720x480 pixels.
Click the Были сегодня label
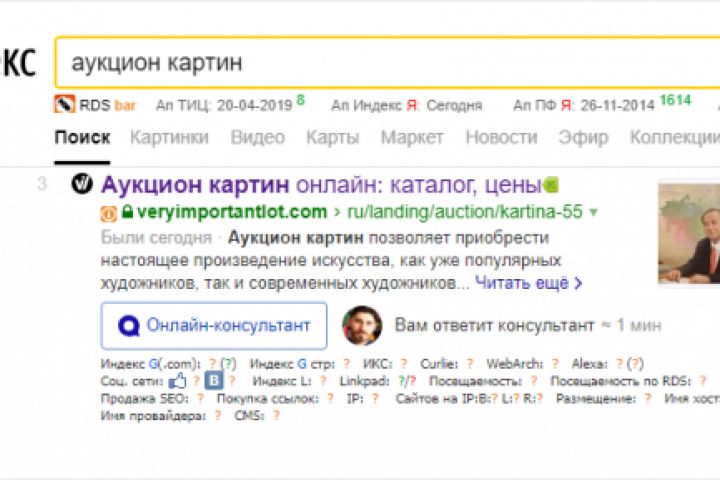[156, 238]
